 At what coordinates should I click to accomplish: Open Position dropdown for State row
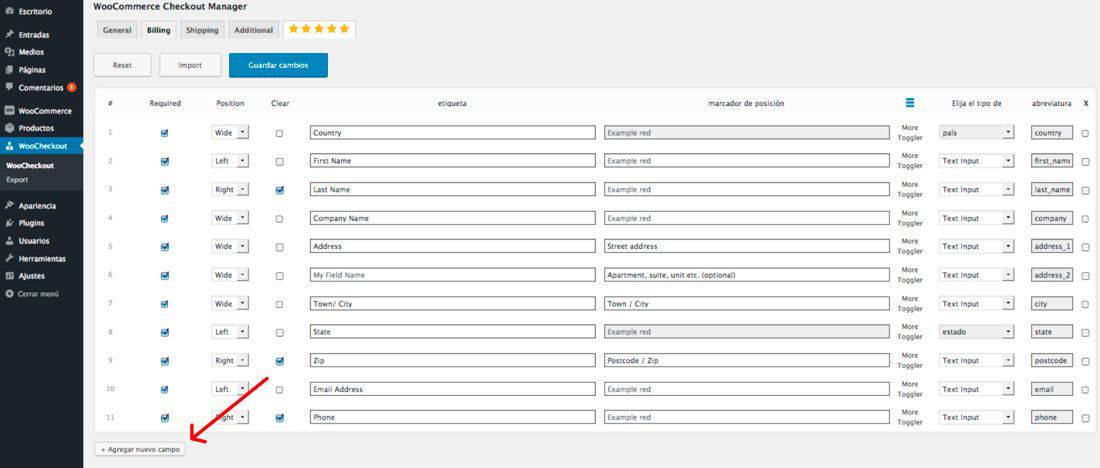click(230, 332)
